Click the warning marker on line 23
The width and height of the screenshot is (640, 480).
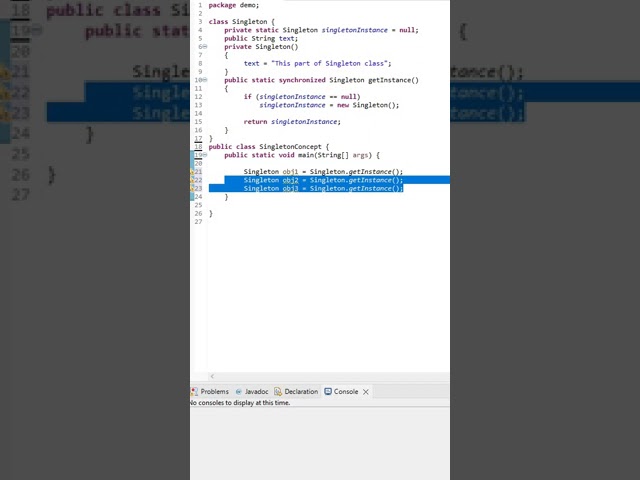tap(192, 188)
